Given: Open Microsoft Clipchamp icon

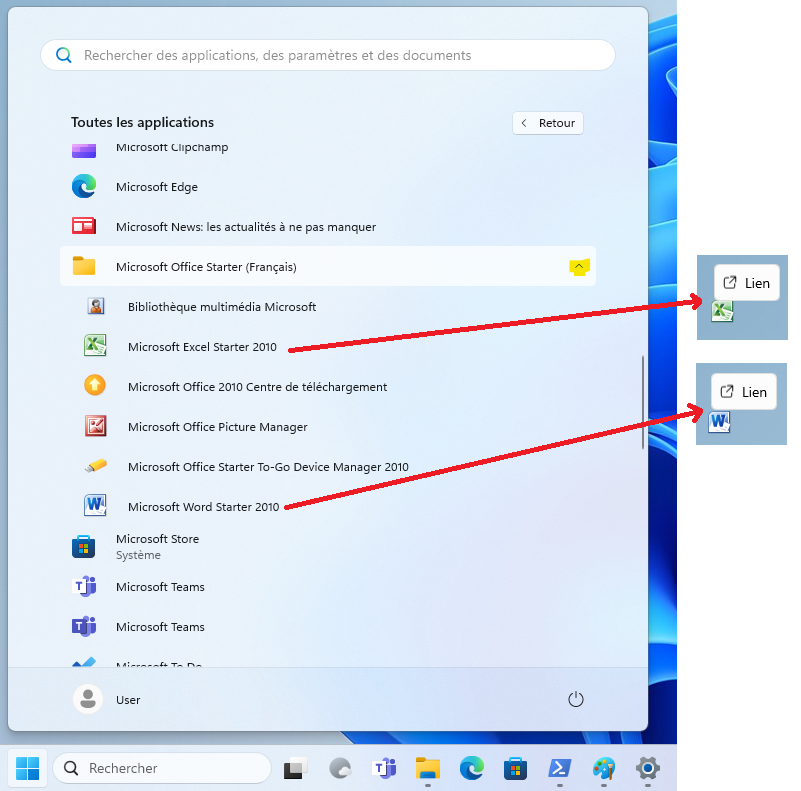Looking at the screenshot, I should (x=84, y=151).
